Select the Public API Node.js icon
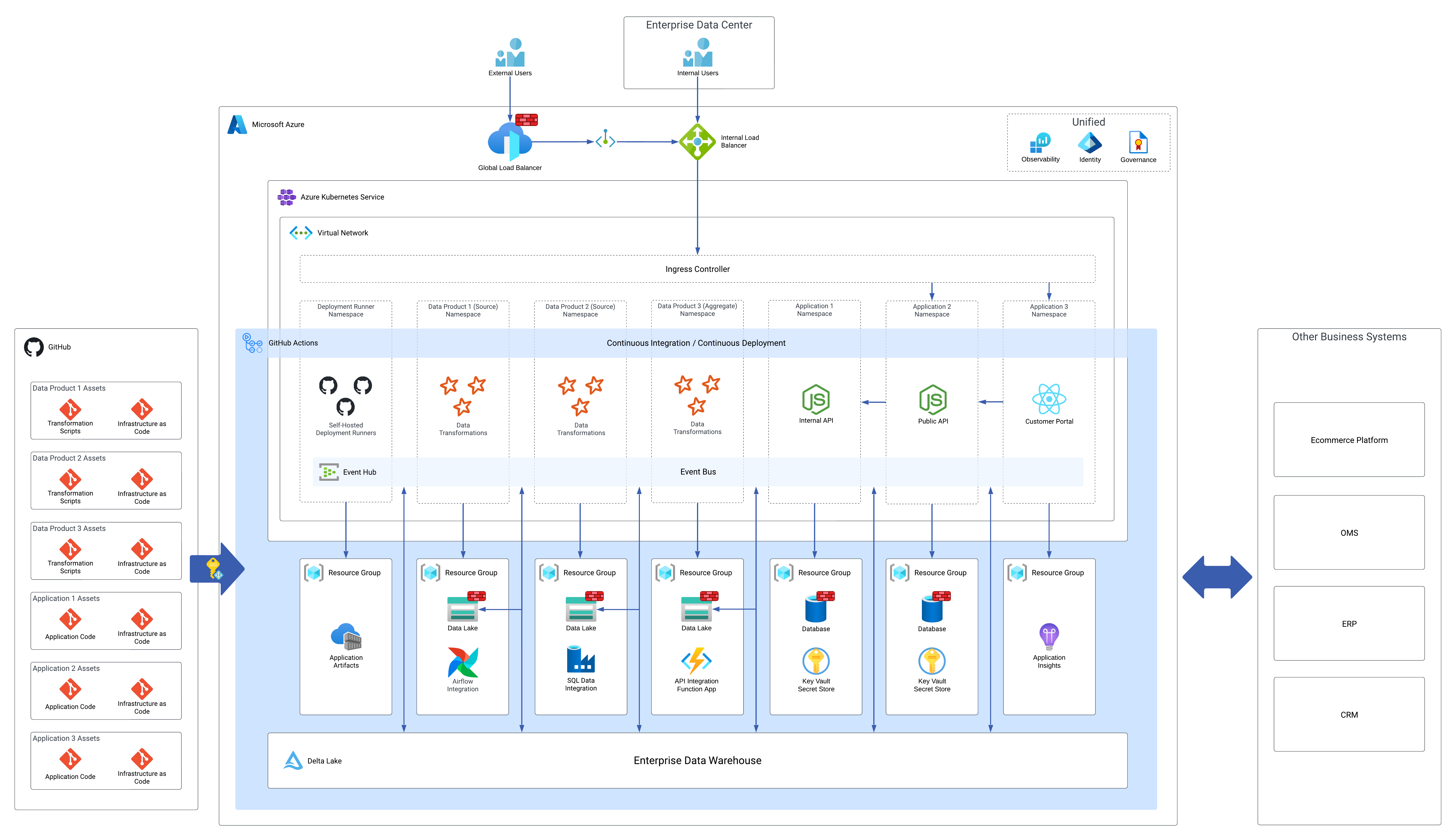Viewport: 1456px width, 840px height. [x=933, y=400]
